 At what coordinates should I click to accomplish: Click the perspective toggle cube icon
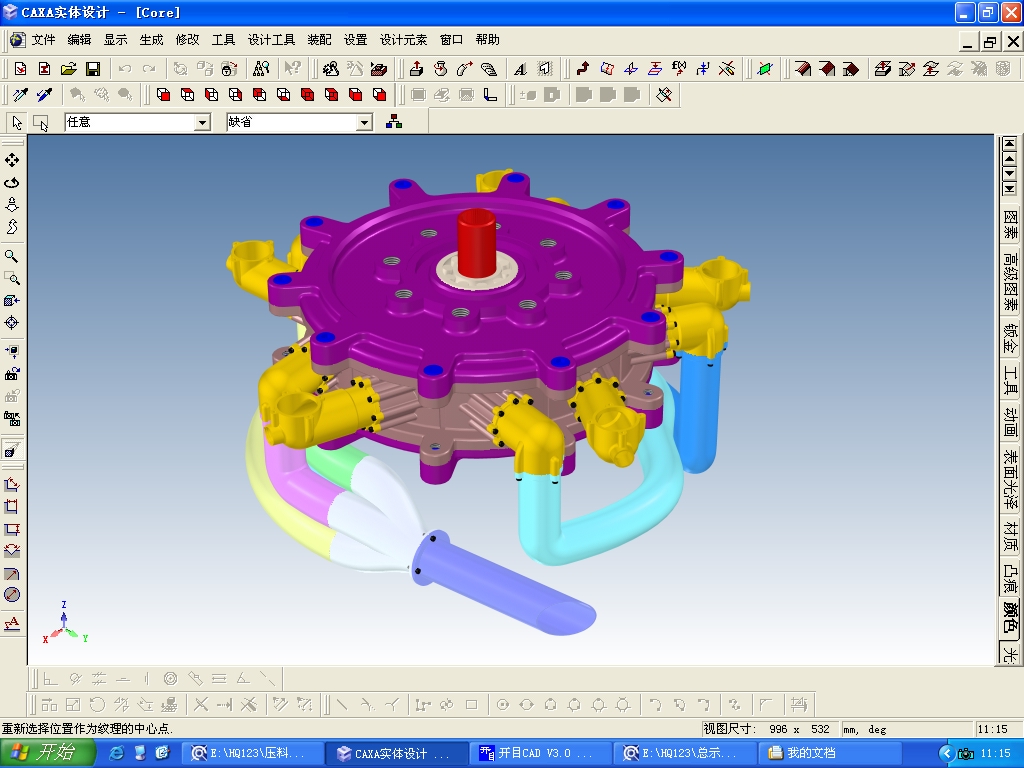click(12, 450)
